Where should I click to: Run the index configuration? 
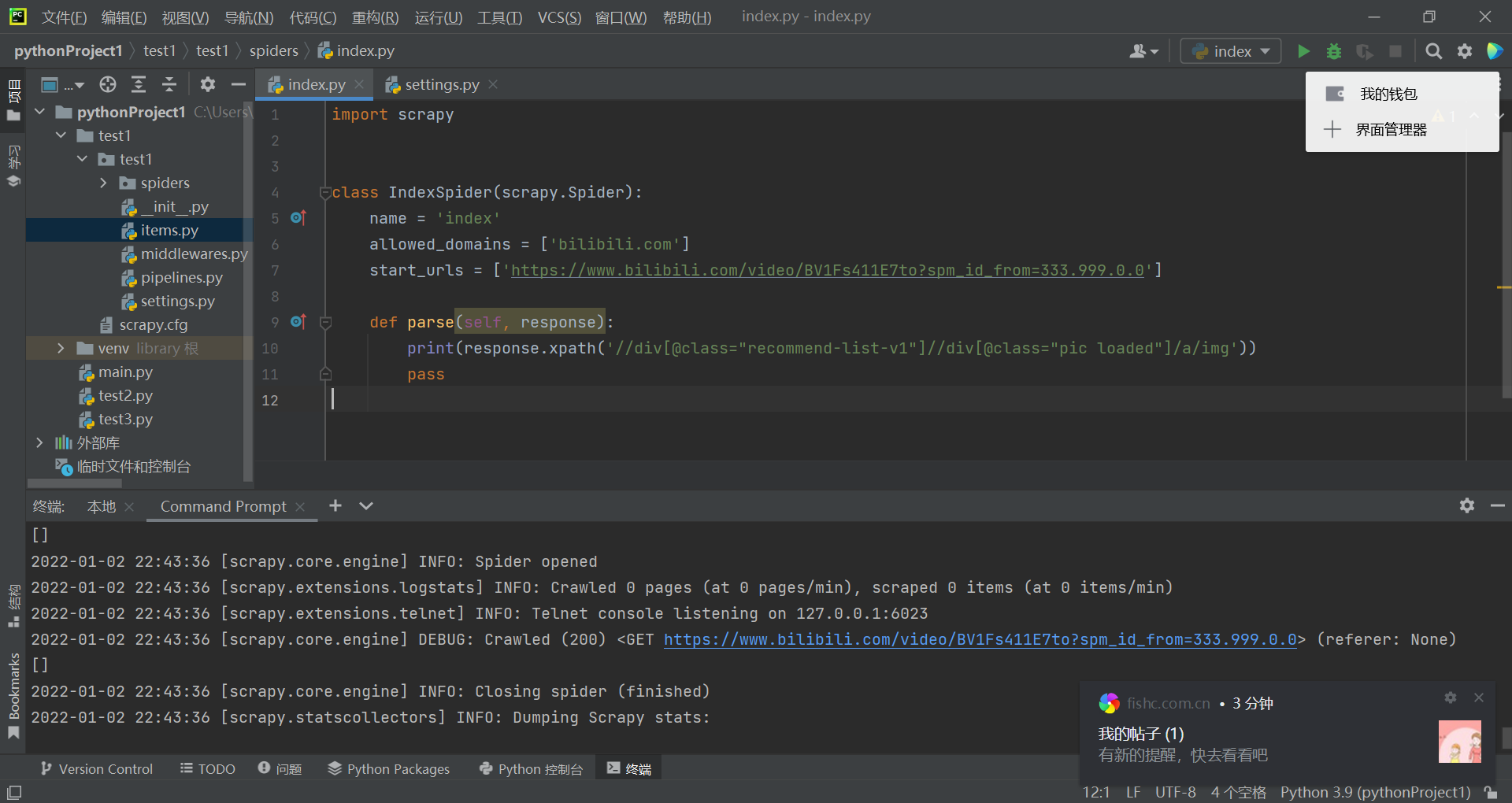(1303, 51)
